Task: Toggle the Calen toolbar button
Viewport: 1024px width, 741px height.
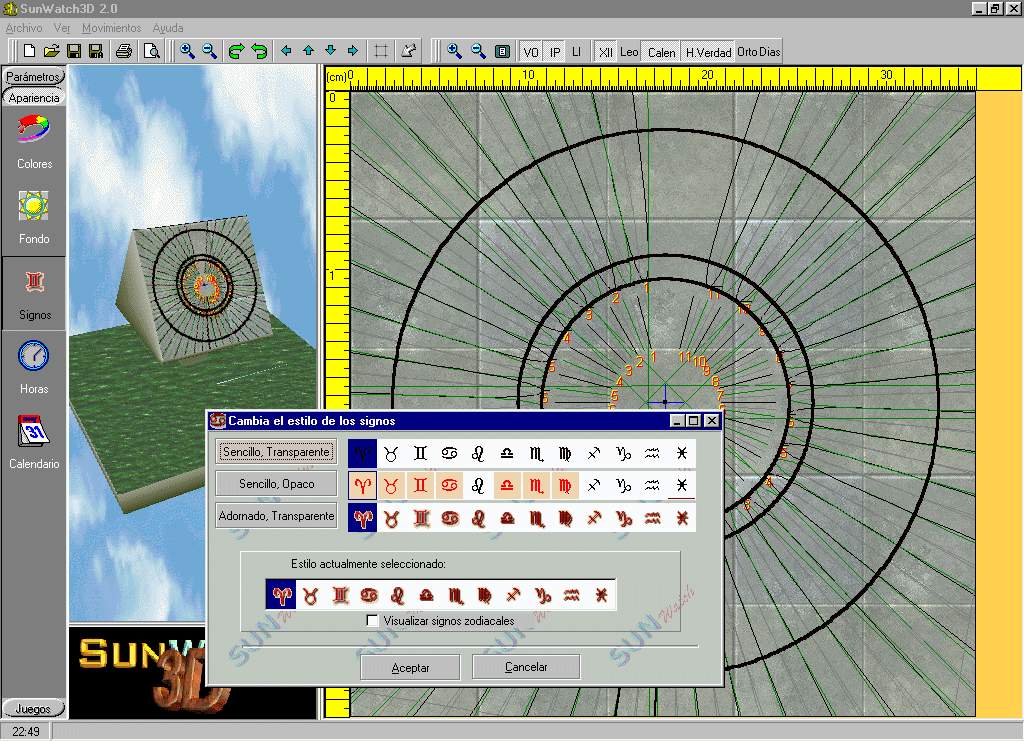Action: coord(661,52)
